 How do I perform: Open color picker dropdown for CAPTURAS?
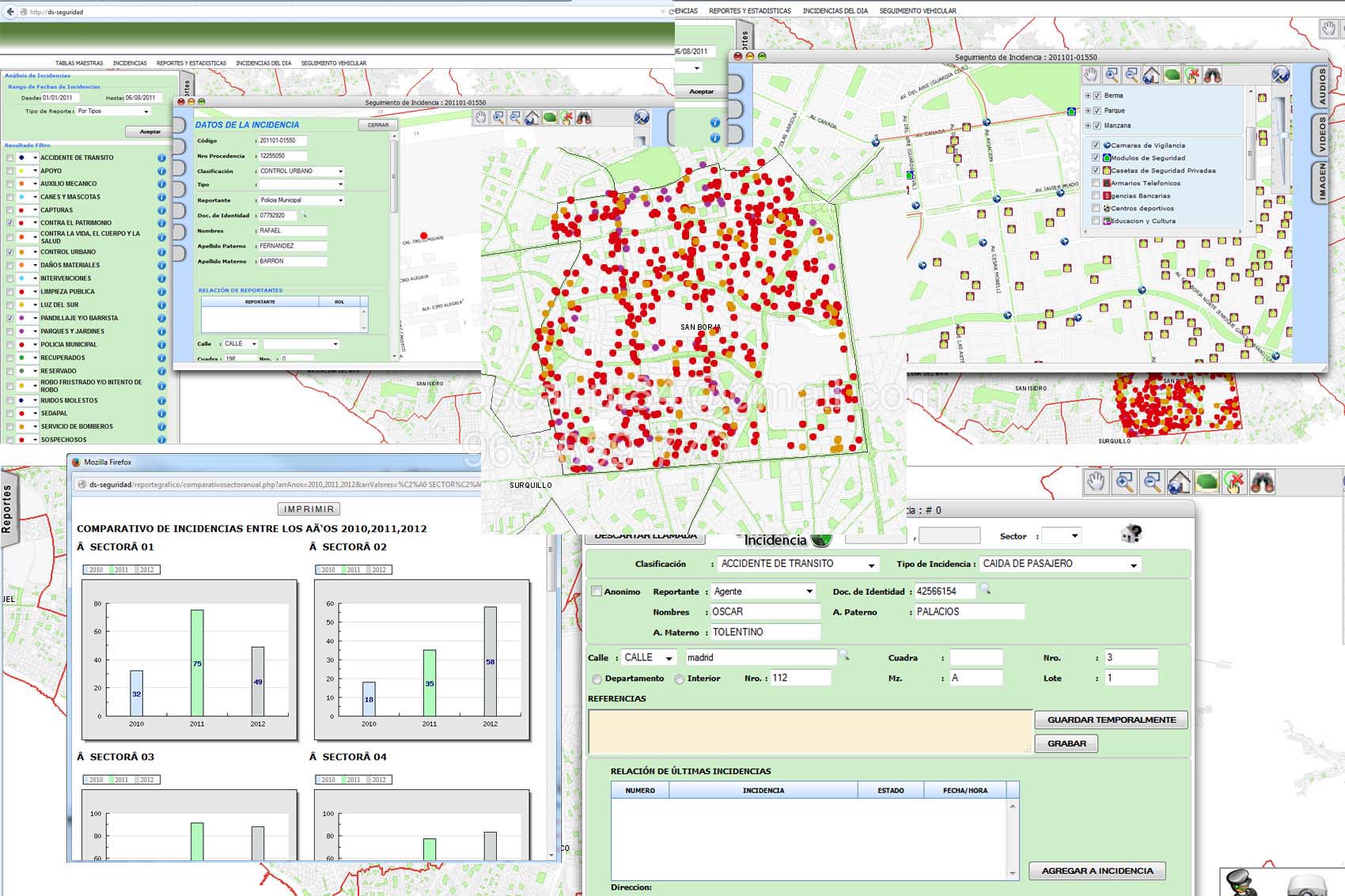[x=35, y=210]
